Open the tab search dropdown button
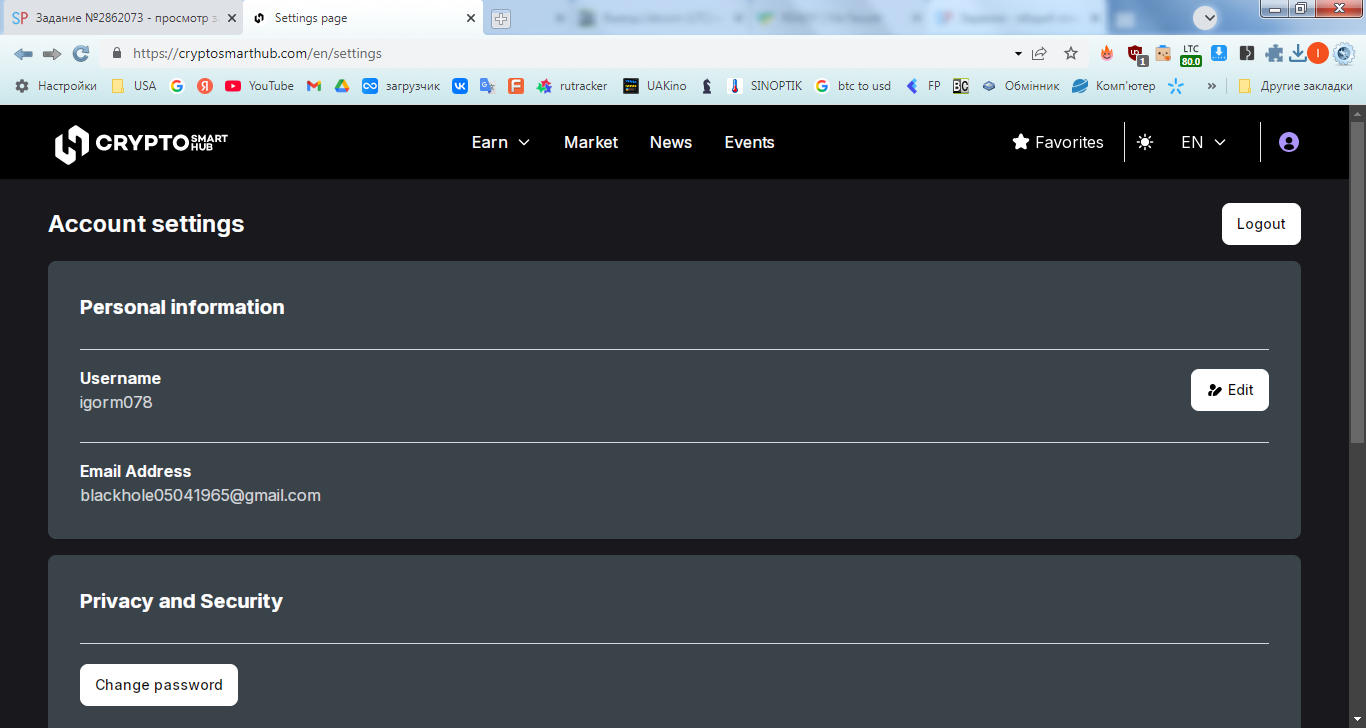The image size is (1366, 728). click(x=1206, y=17)
